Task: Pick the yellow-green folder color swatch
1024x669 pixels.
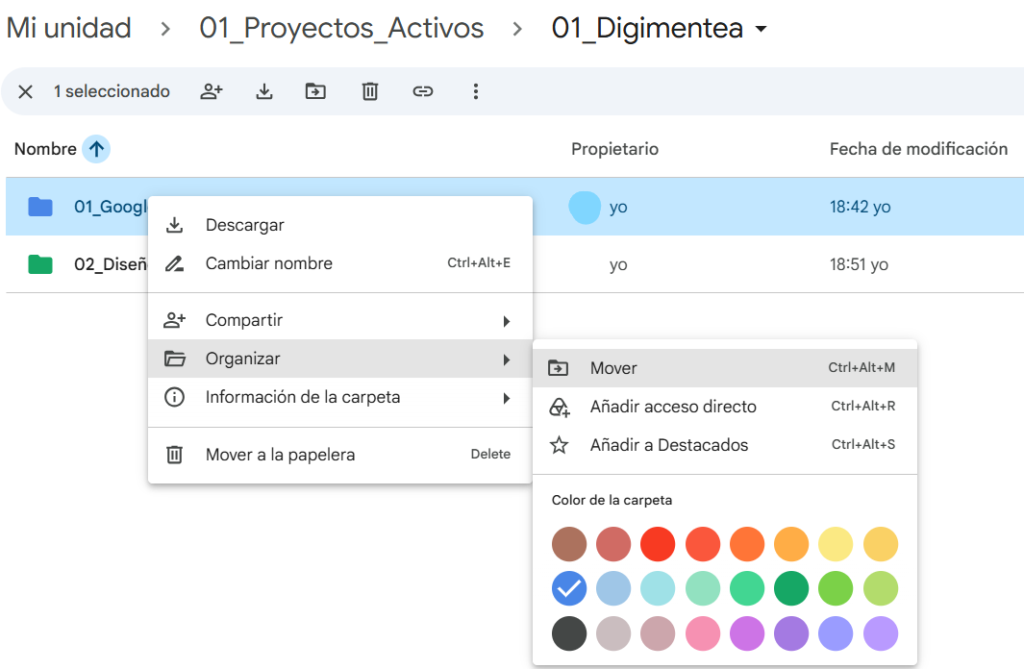Action: pyautogui.click(x=881, y=589)
